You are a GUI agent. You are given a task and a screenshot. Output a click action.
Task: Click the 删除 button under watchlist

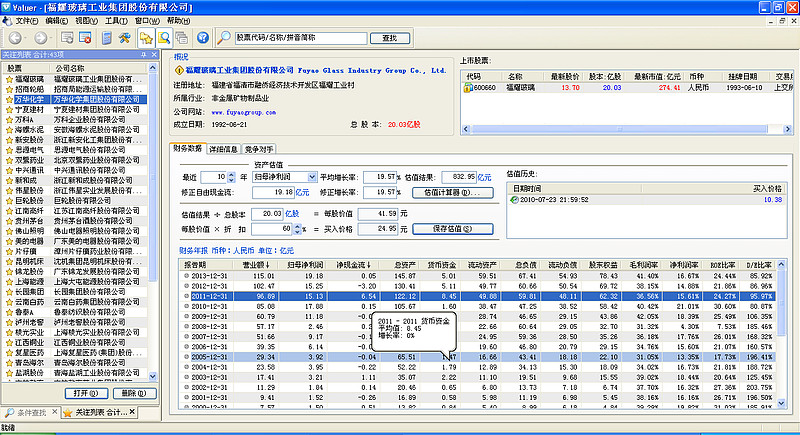tap(134, 393)
